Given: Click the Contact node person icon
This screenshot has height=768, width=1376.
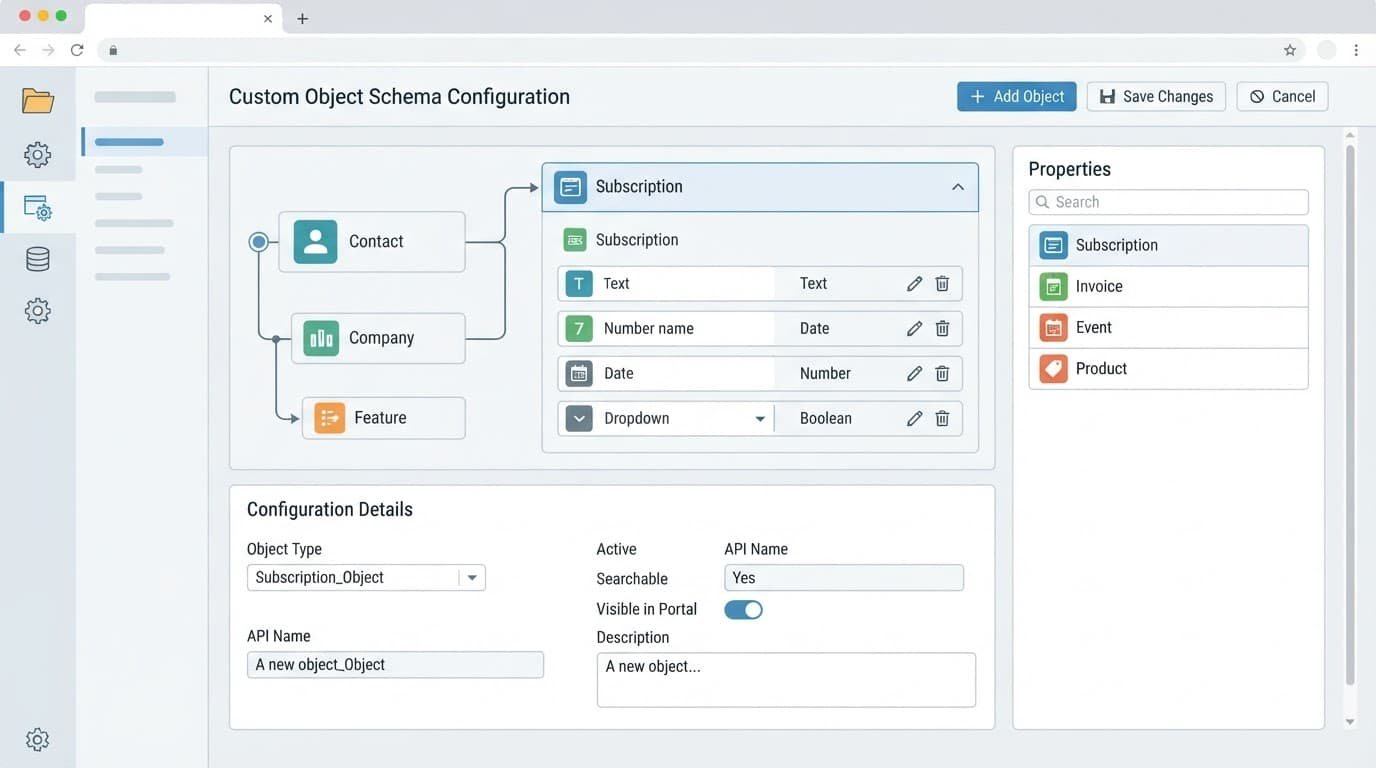Looking at the screenshot, I should (x=315, y=241).
